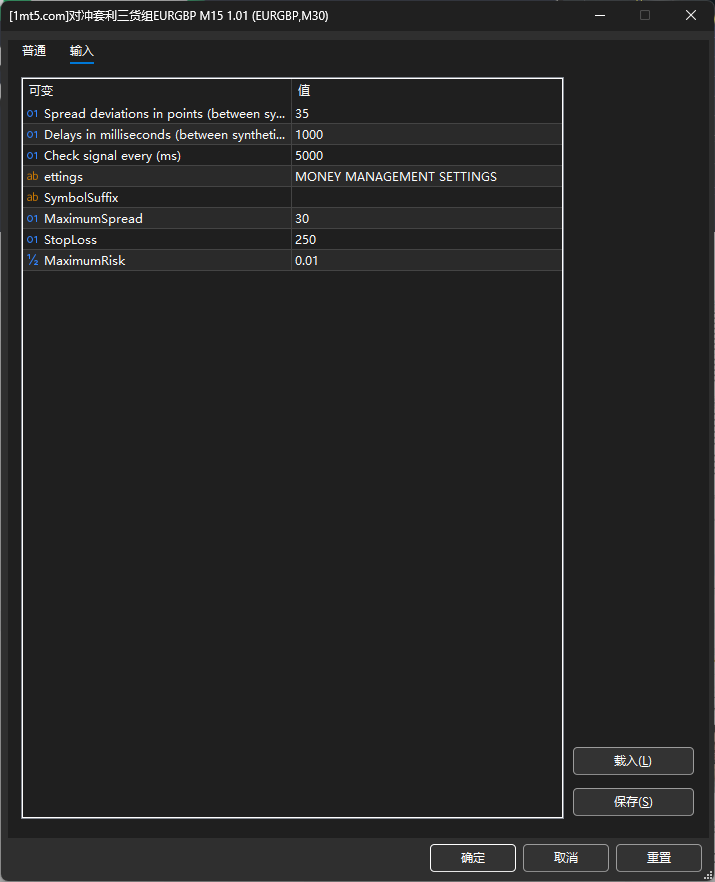
Task: Edit the Spread deviations value 35
Action: [x=426, y=114]
